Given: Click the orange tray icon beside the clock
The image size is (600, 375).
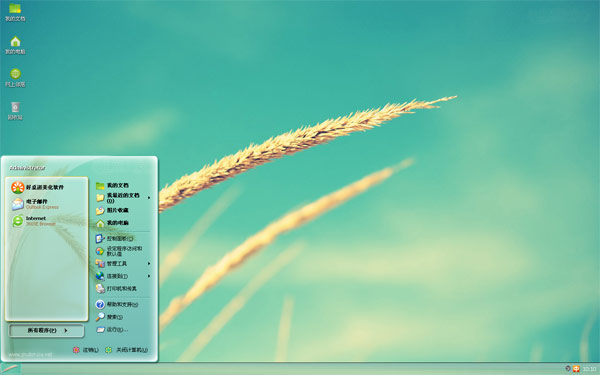Looking at the screenshot, I should point(576,369).
